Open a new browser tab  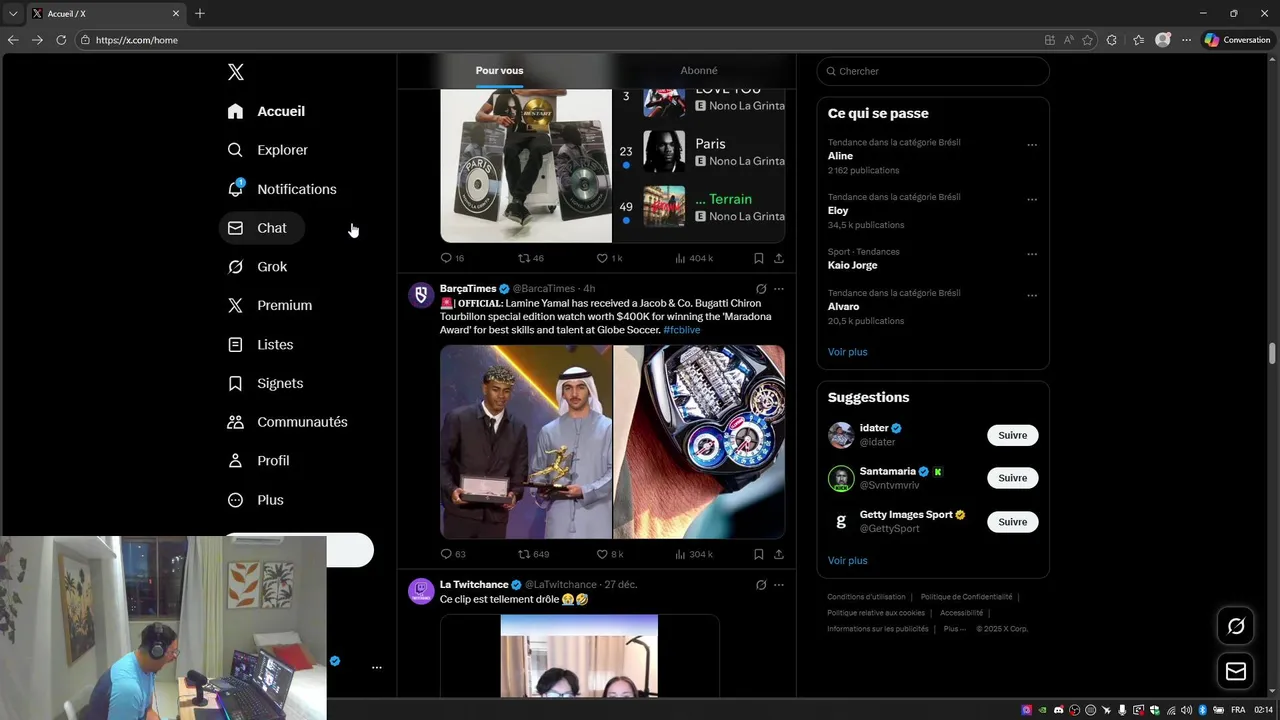coord(200,13)
